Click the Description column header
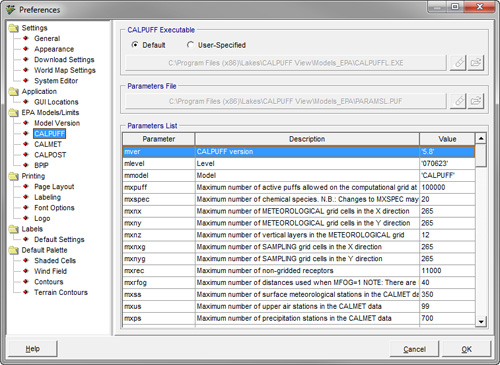The width and height of the screenshot is (500, 365). pyautogui.click(x=307, y=139)
